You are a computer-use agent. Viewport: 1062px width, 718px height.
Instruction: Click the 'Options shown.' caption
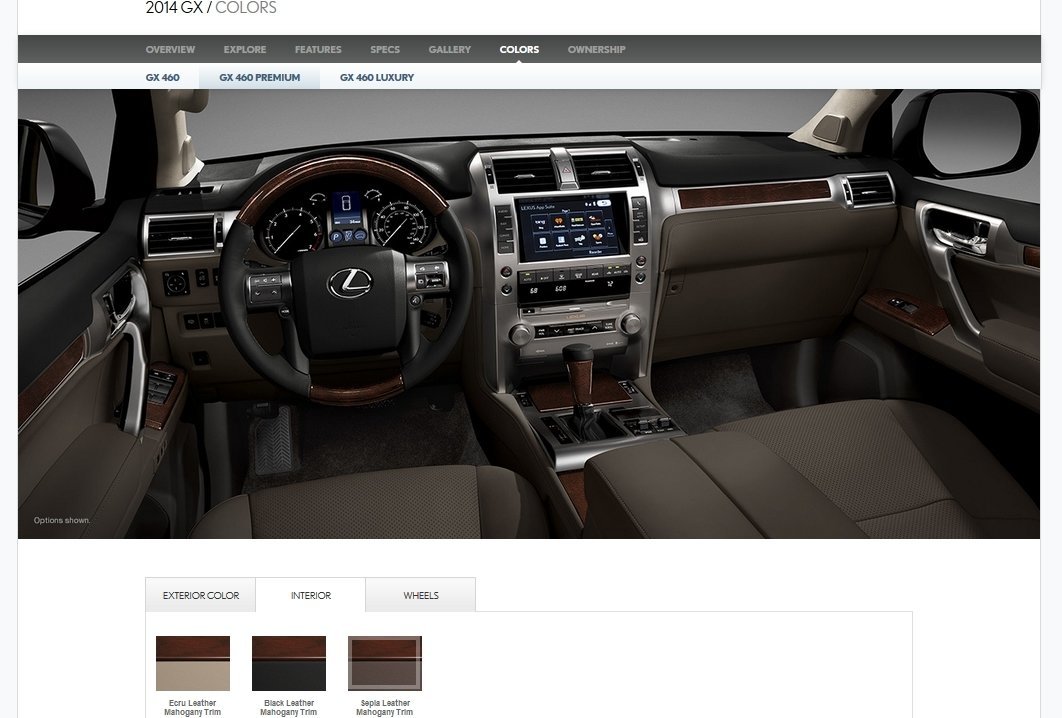[x=62, y=520]
